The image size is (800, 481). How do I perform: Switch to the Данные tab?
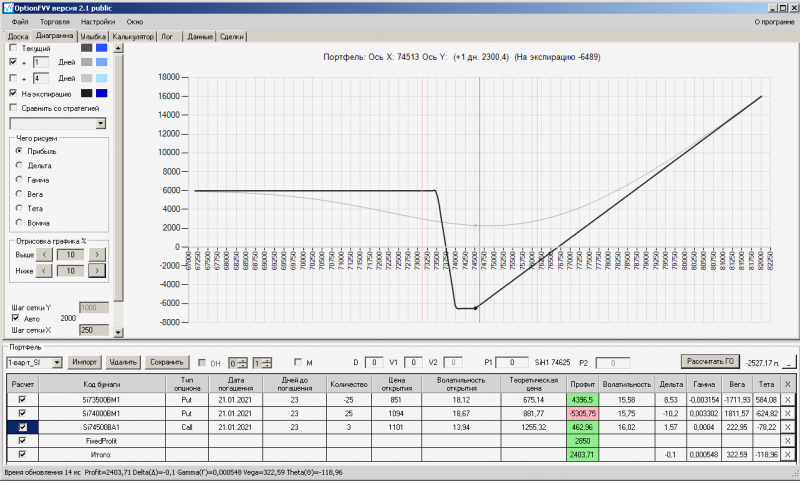[199, 37]
